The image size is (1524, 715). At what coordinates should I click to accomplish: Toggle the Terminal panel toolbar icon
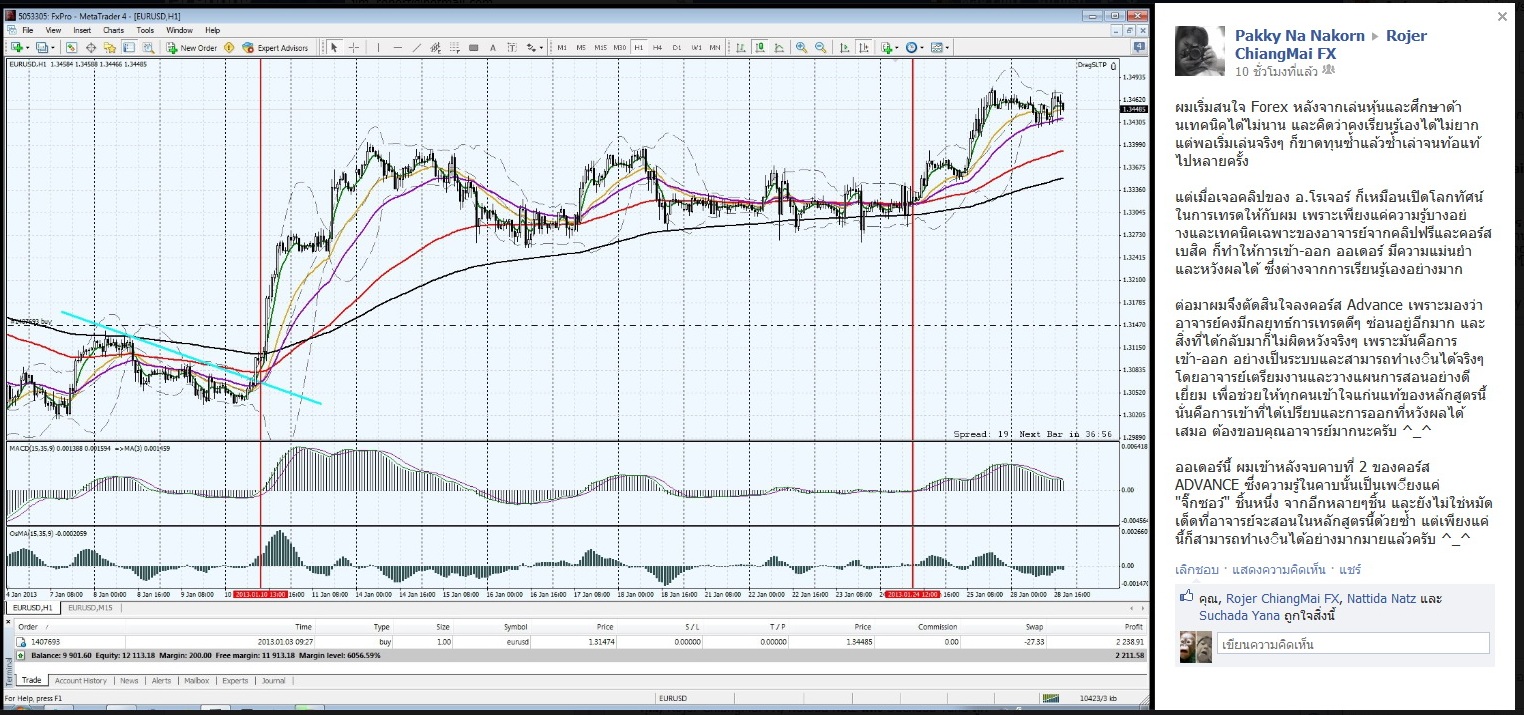coord(128,47)
